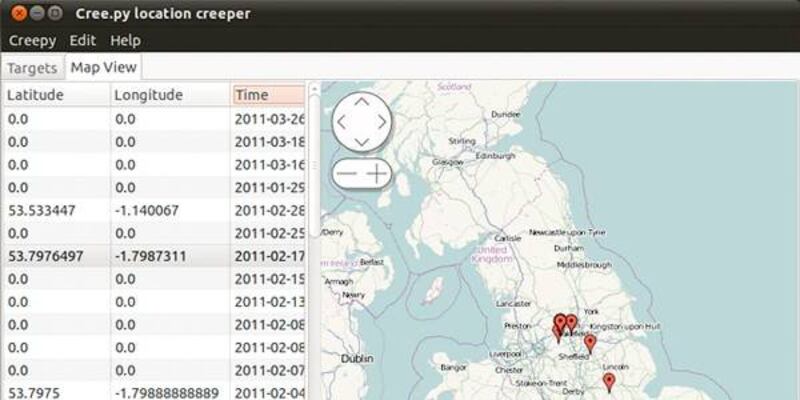
Task: Open the Edit menu
Action: pyautogui.click(x=83, y=40)
